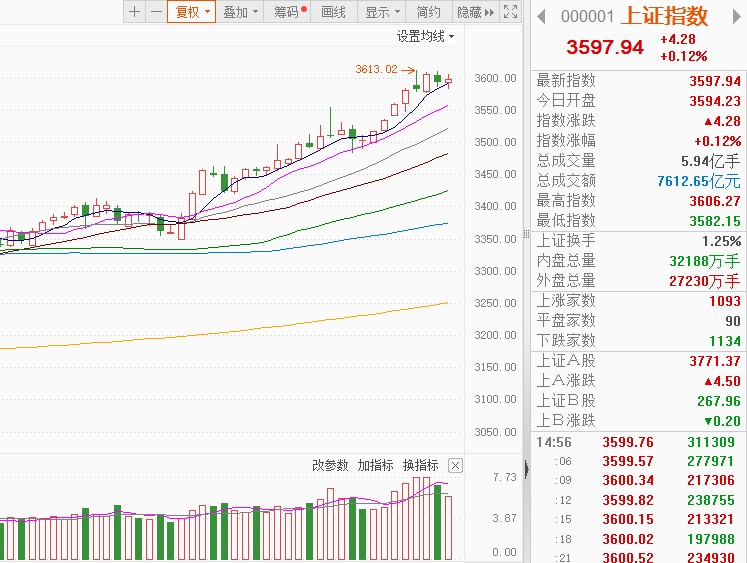This screenshot has height=563, width=747.
Task: Click the 3250.00 price axis label
Action: pos(495,303)
